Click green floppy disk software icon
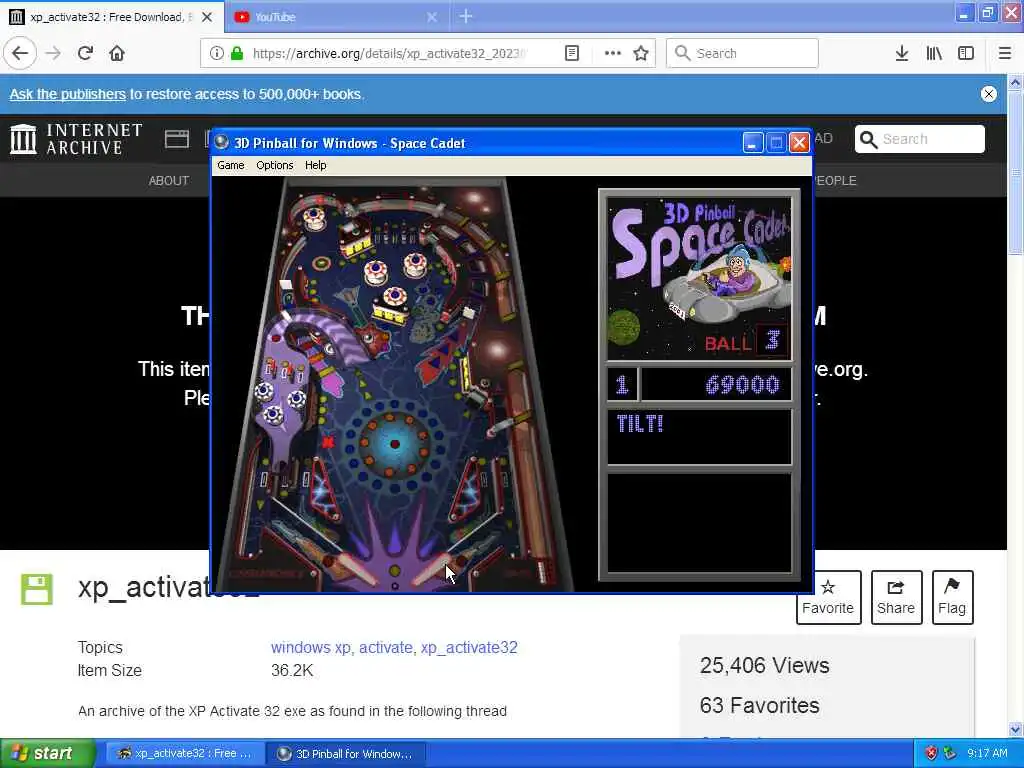The height and width of the screenshot is (768, 1024). (37, 589)
